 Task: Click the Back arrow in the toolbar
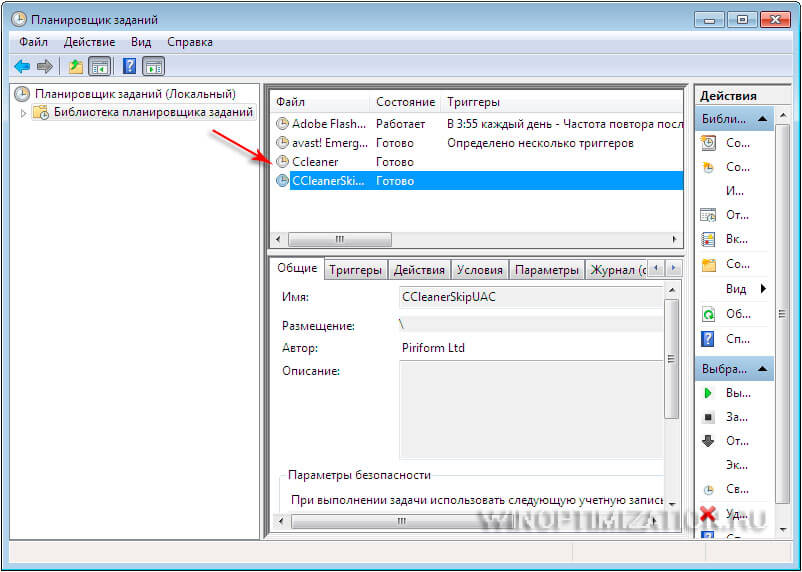[22, 66]
